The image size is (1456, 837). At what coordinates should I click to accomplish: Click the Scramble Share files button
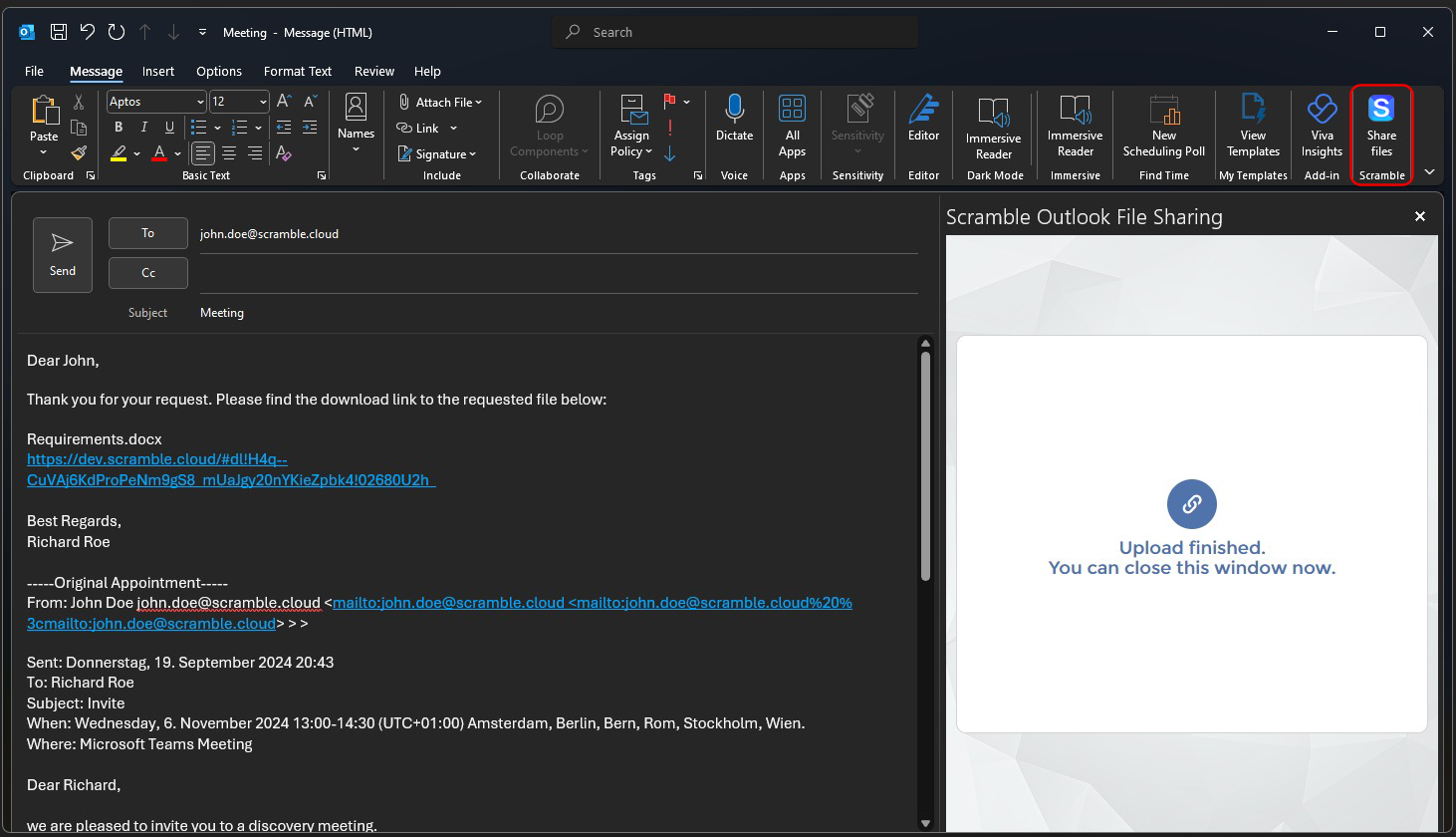(1381, 126)
